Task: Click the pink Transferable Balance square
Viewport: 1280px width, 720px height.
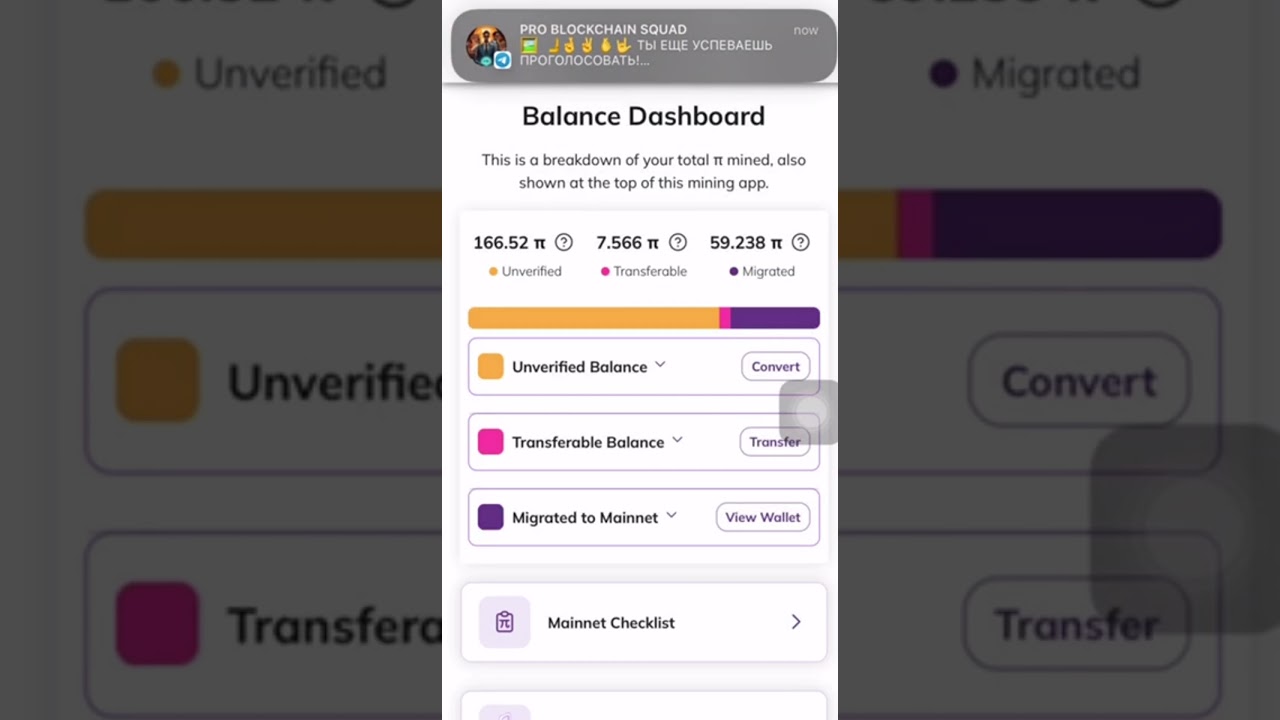Action: 490,442
